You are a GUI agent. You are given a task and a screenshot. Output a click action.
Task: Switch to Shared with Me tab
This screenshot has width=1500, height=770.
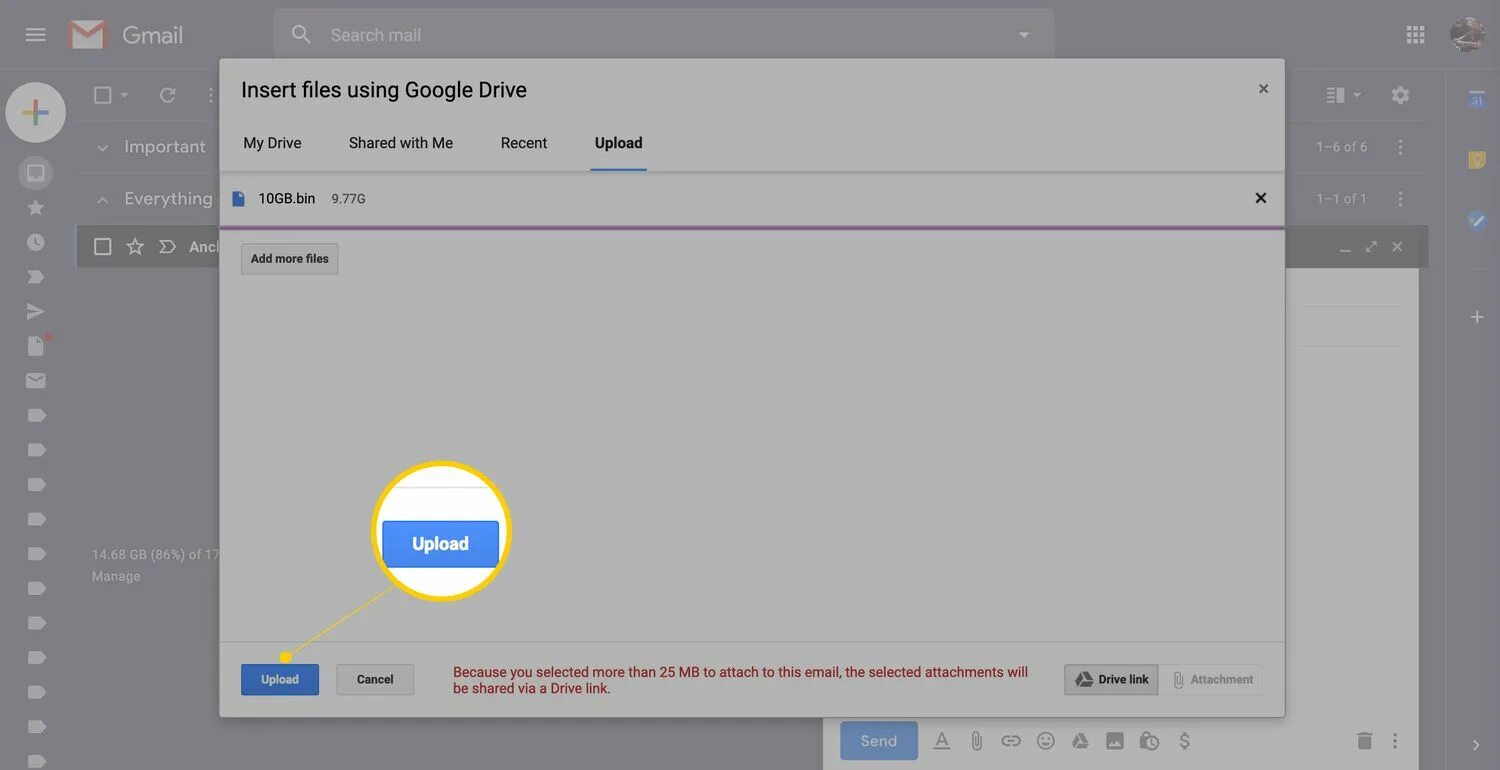(401, 143)
